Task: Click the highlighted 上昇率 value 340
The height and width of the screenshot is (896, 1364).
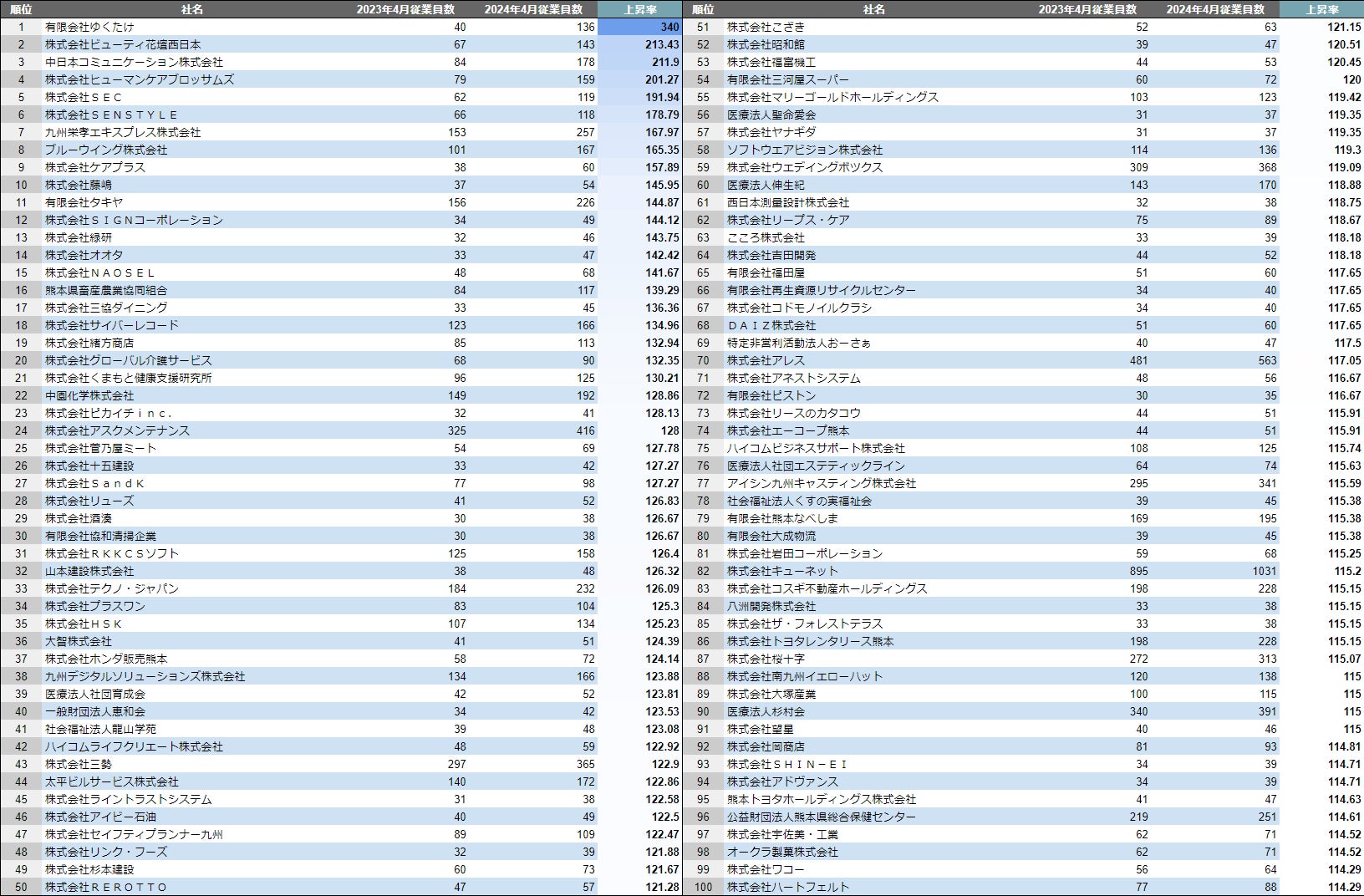Action: tap(669, 27)
